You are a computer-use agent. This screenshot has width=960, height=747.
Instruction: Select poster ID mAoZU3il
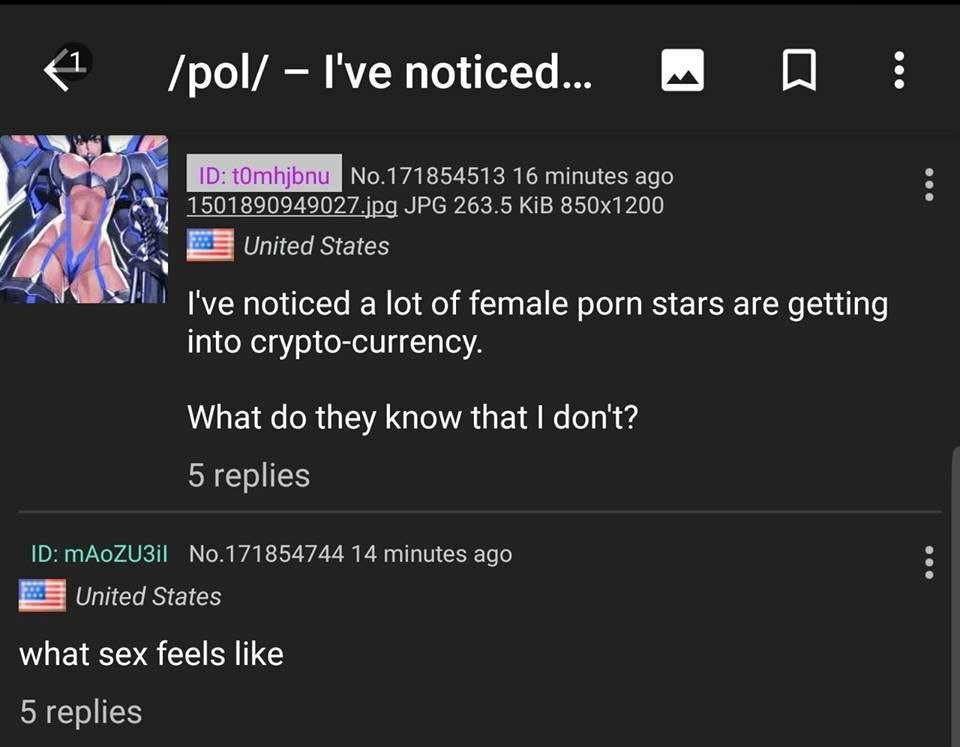tap(99, 554)
